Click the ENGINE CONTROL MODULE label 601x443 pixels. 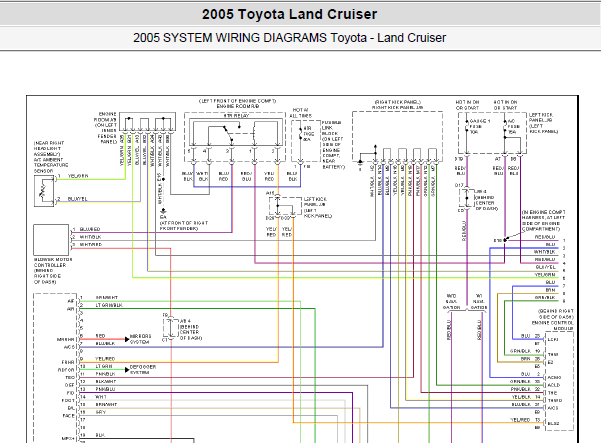pyautogui.click(x=553, y=326)
